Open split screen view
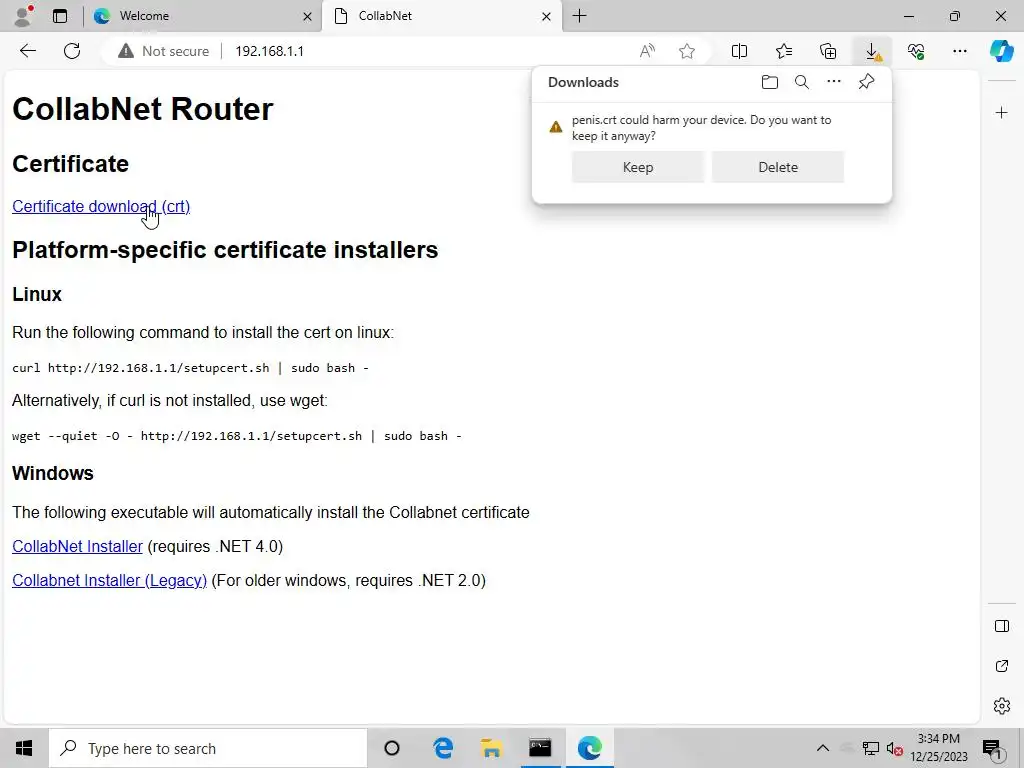Viewport: 1024px width, 768px height. pos(739,51)
